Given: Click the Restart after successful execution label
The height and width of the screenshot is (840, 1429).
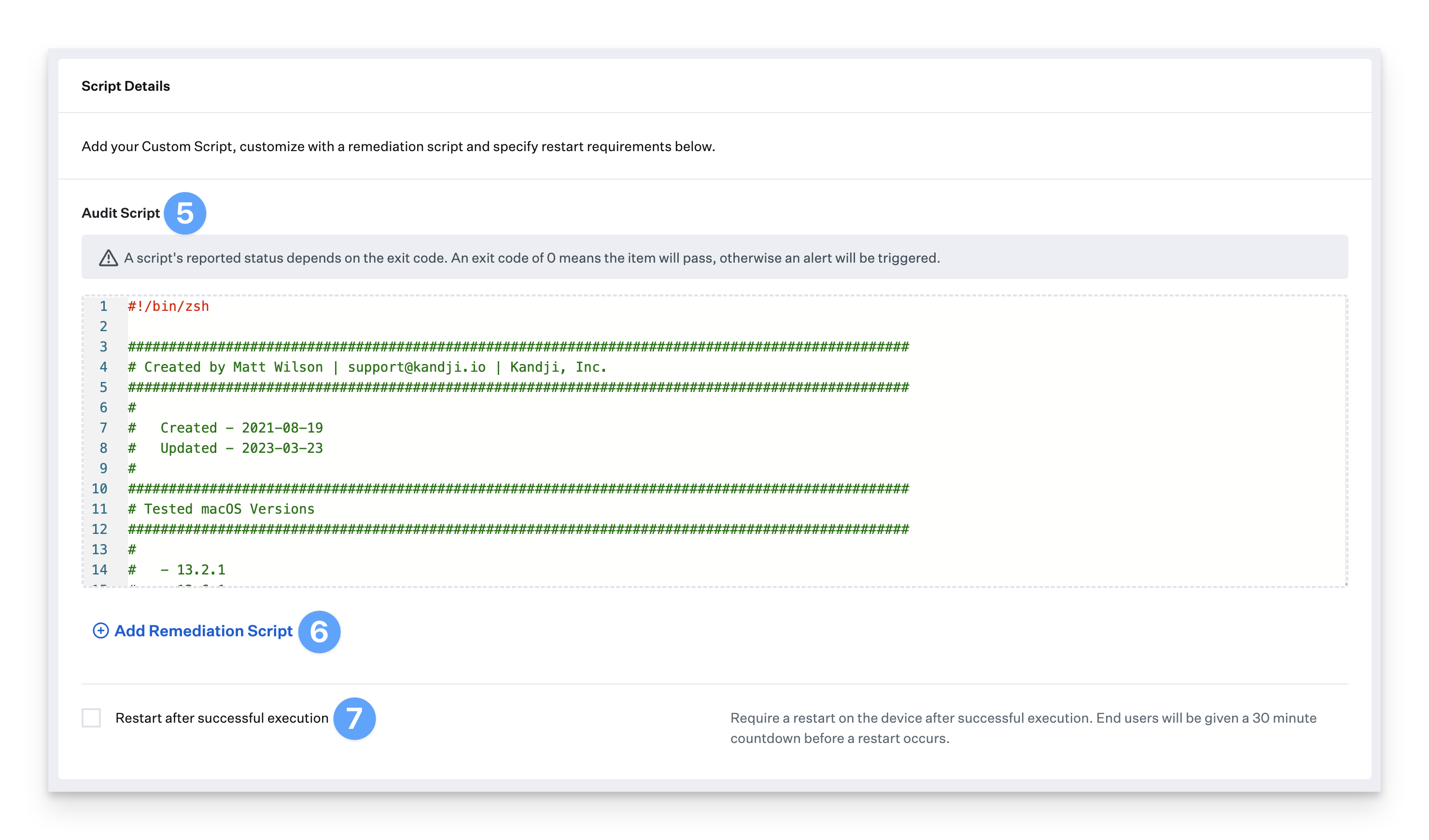Looking at the screenshot, I should click(x=222, y=718).
